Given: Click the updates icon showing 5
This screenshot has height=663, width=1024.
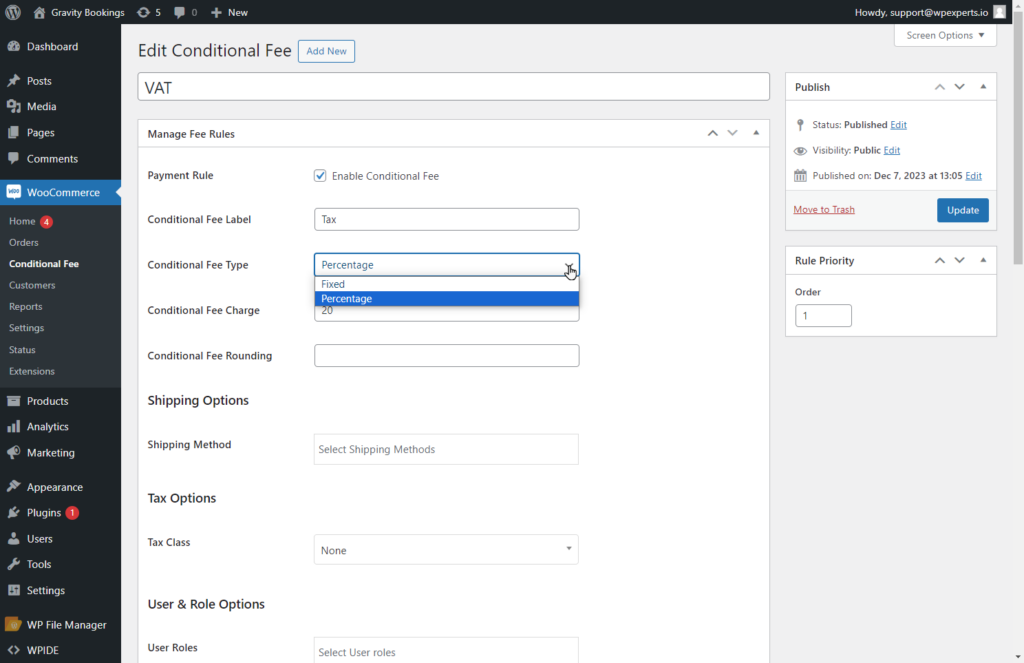Looking at the screenshot, I should point(143,12).
